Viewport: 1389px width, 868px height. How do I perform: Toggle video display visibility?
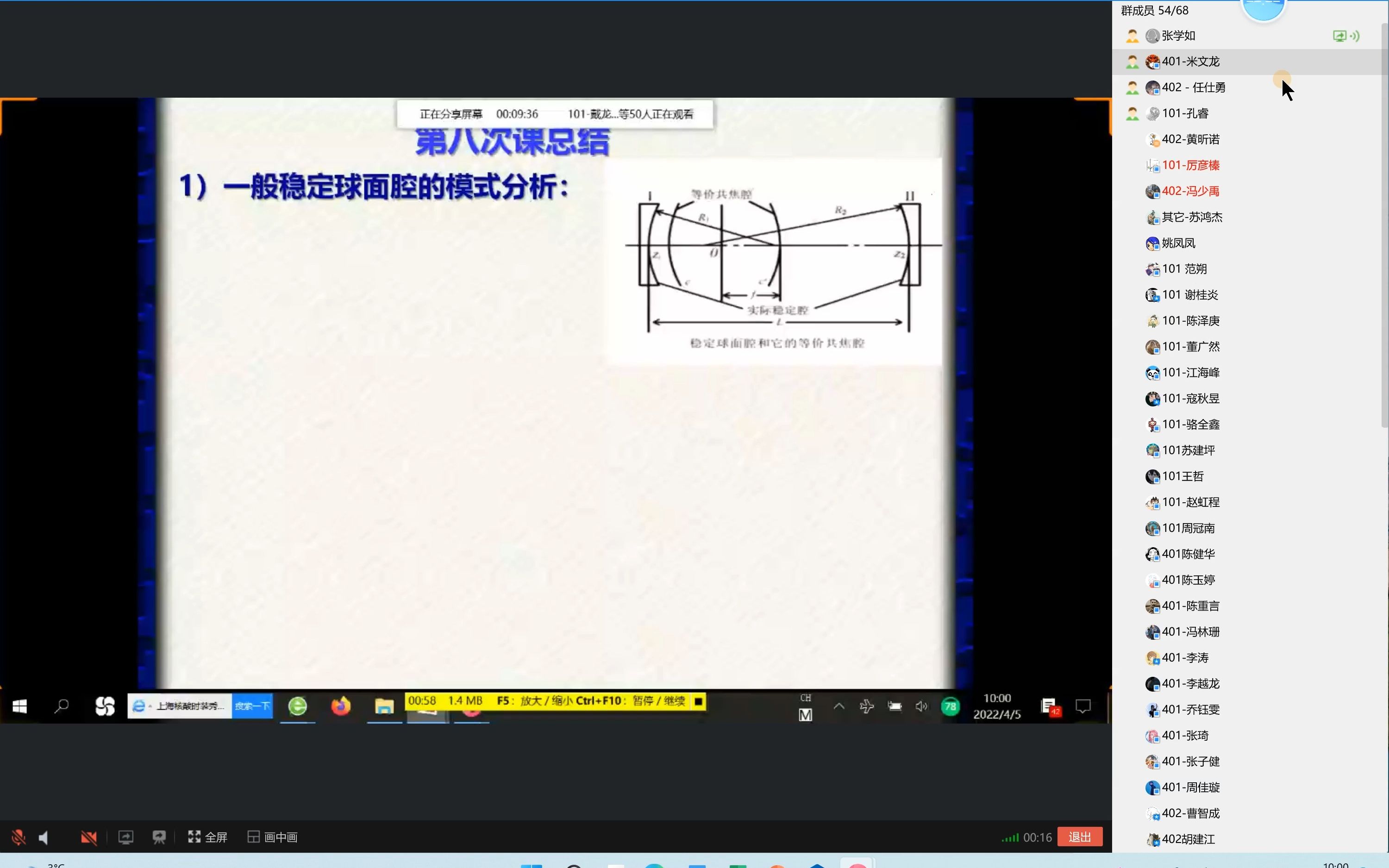pos(89,837)
